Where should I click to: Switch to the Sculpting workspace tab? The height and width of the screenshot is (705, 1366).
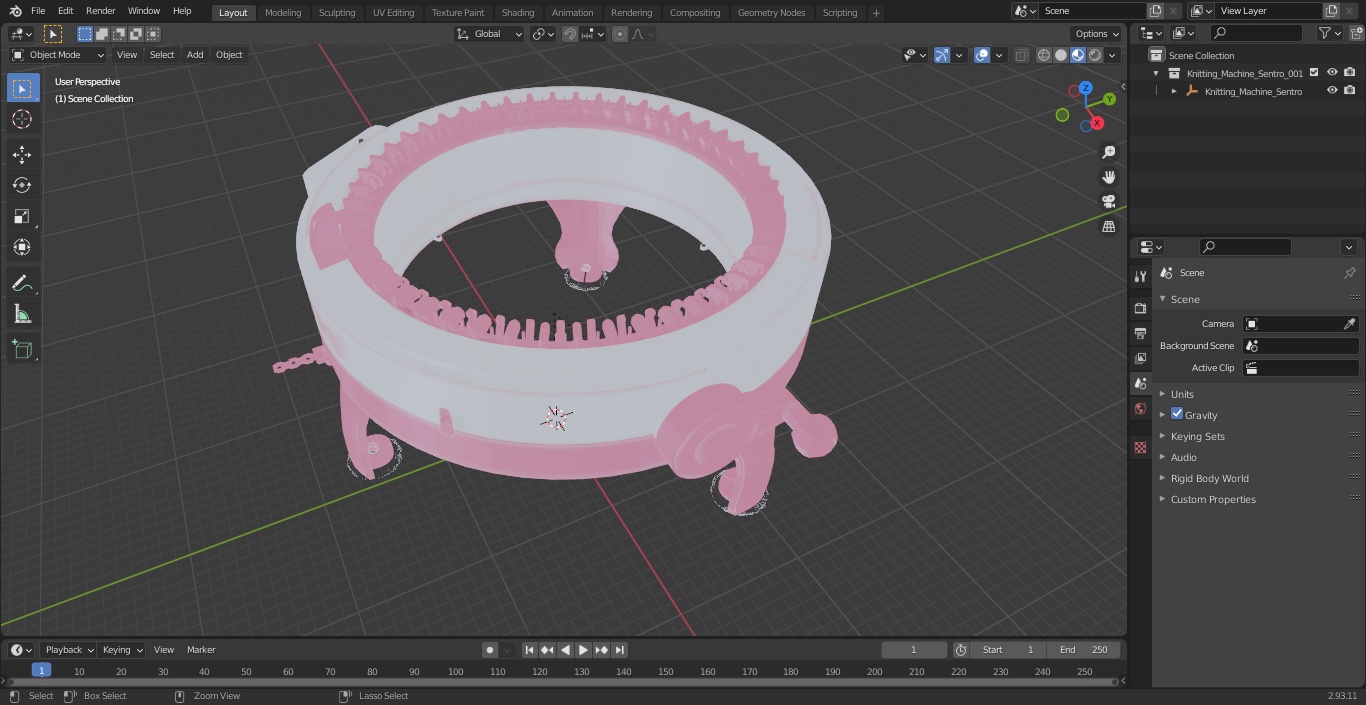(337, 13)
